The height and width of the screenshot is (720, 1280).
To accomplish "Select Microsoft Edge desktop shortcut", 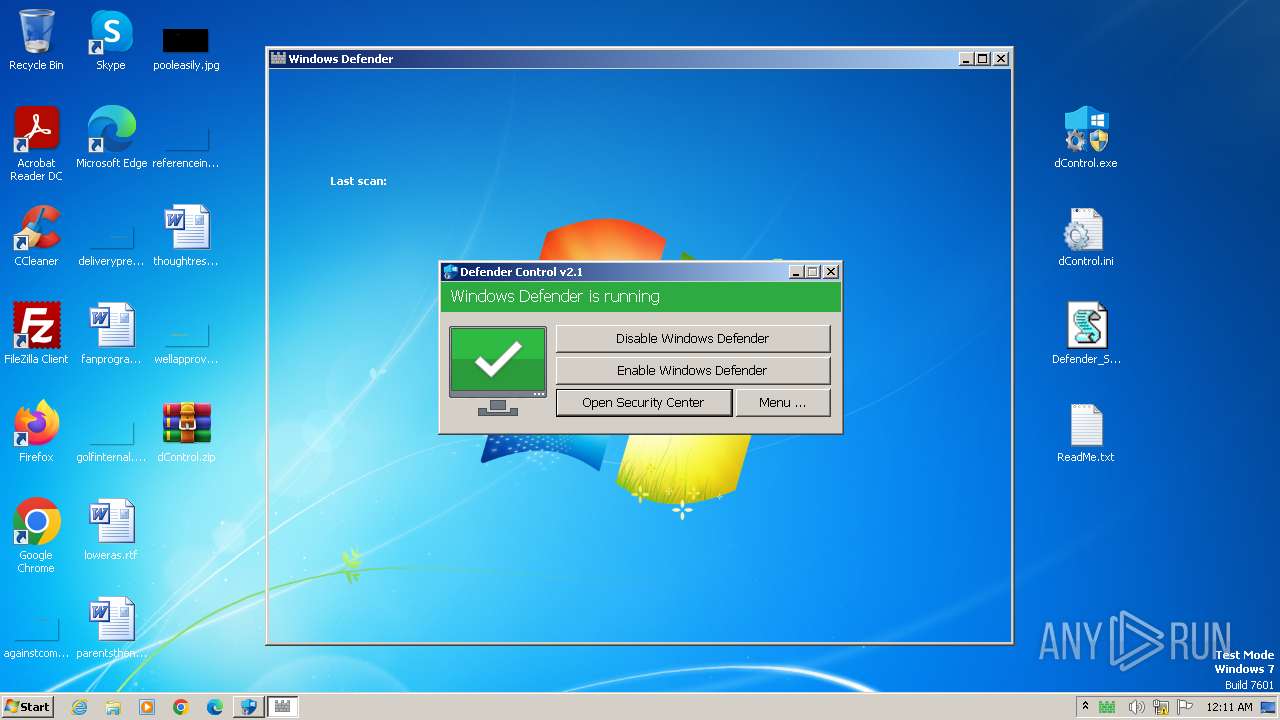I will [111, 138].
